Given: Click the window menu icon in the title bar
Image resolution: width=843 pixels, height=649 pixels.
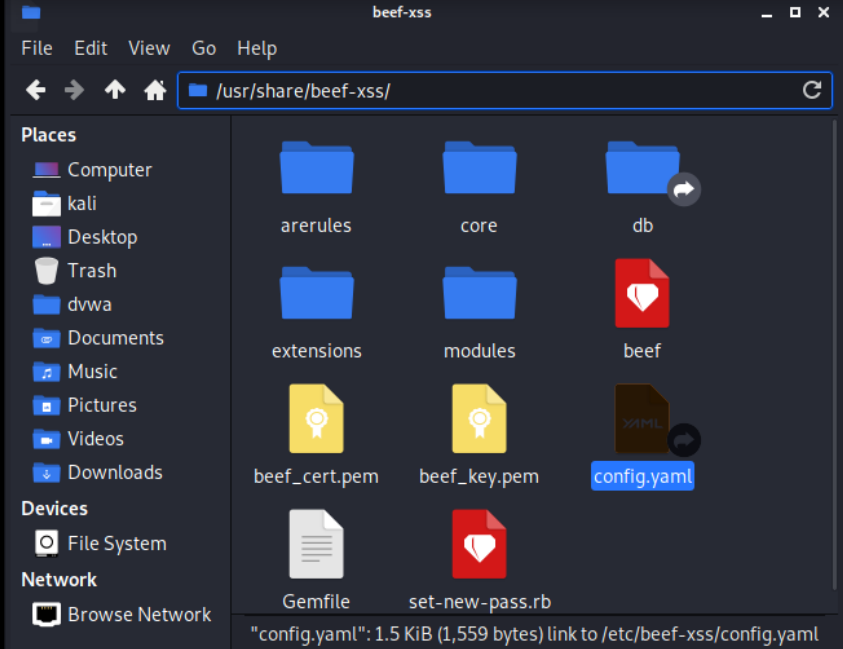Looking at the screenshot, I should point(31,12).
